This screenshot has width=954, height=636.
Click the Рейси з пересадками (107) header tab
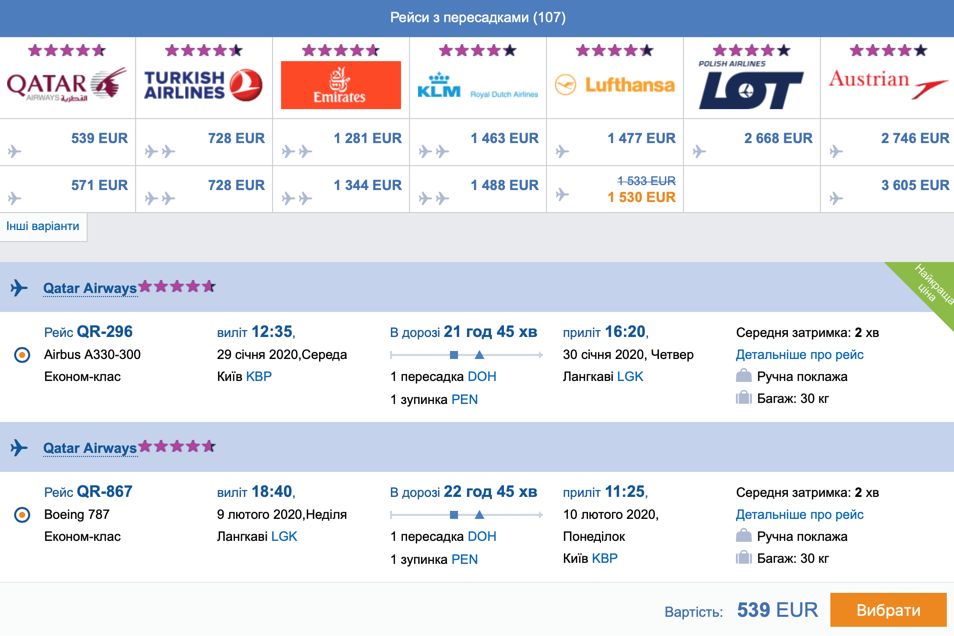pos(478,18)
